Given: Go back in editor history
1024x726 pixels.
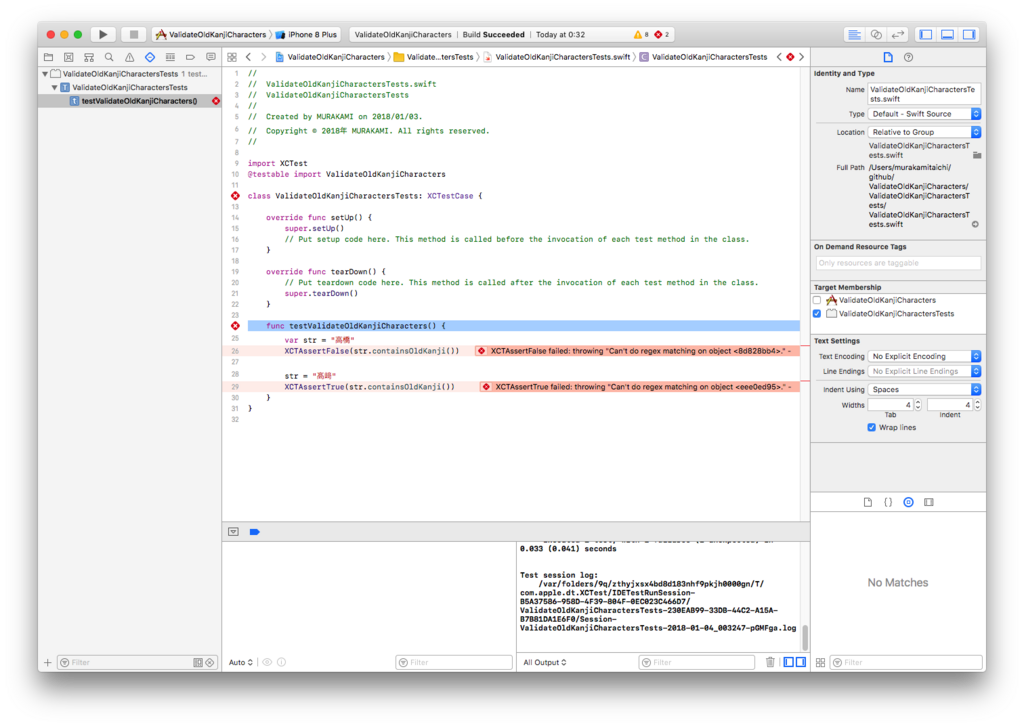Looking at the screenshot, I should (249, 57).
